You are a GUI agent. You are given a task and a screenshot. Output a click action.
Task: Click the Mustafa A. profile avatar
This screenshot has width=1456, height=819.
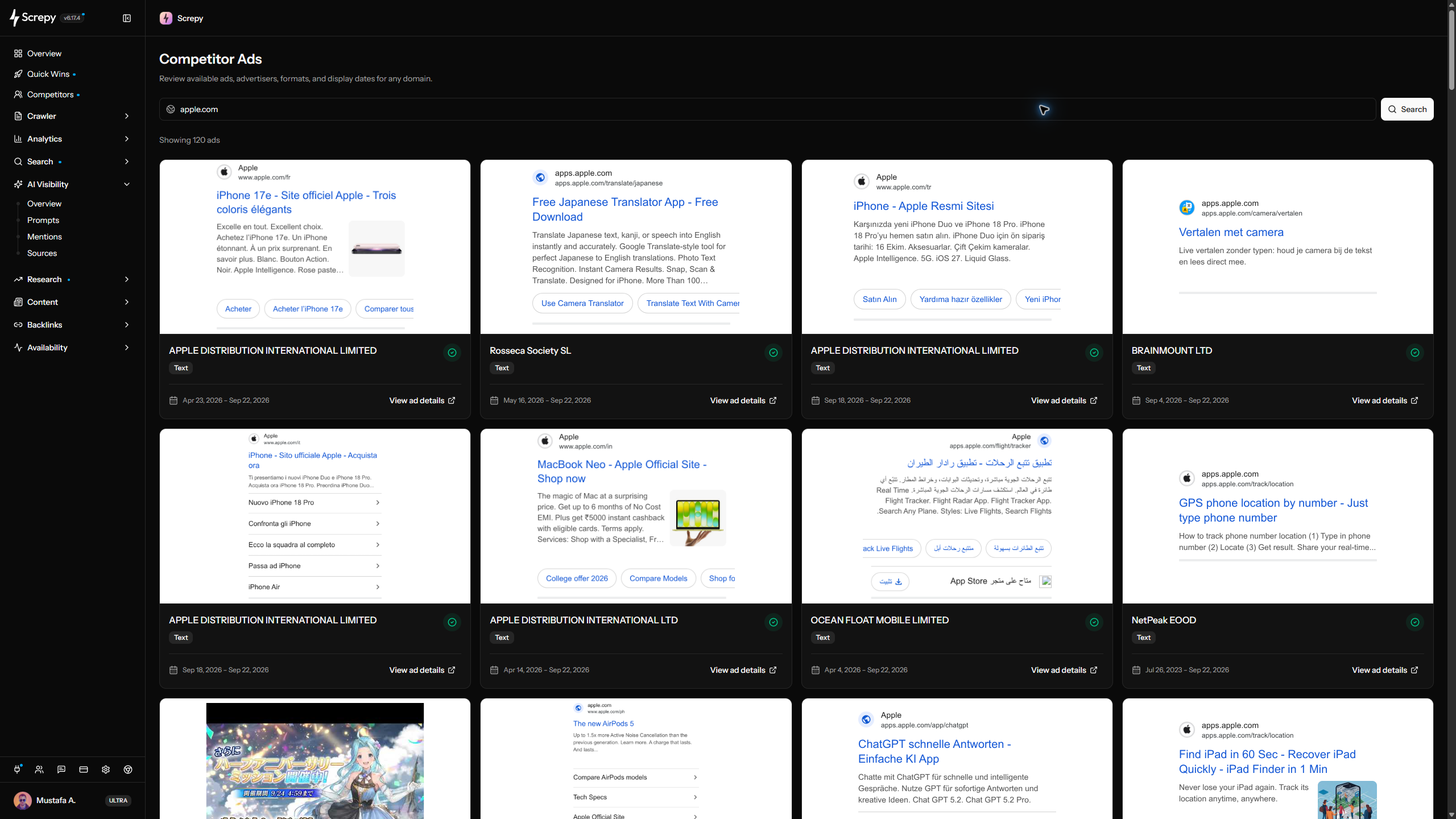point(23,800)
